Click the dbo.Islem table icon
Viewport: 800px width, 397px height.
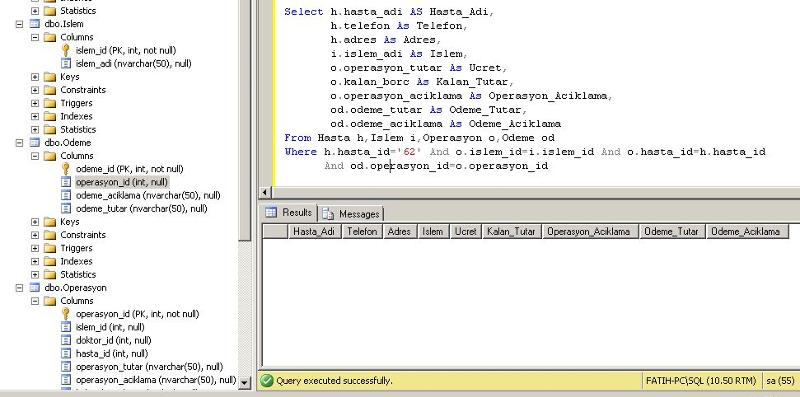click(x=34, y=23)
